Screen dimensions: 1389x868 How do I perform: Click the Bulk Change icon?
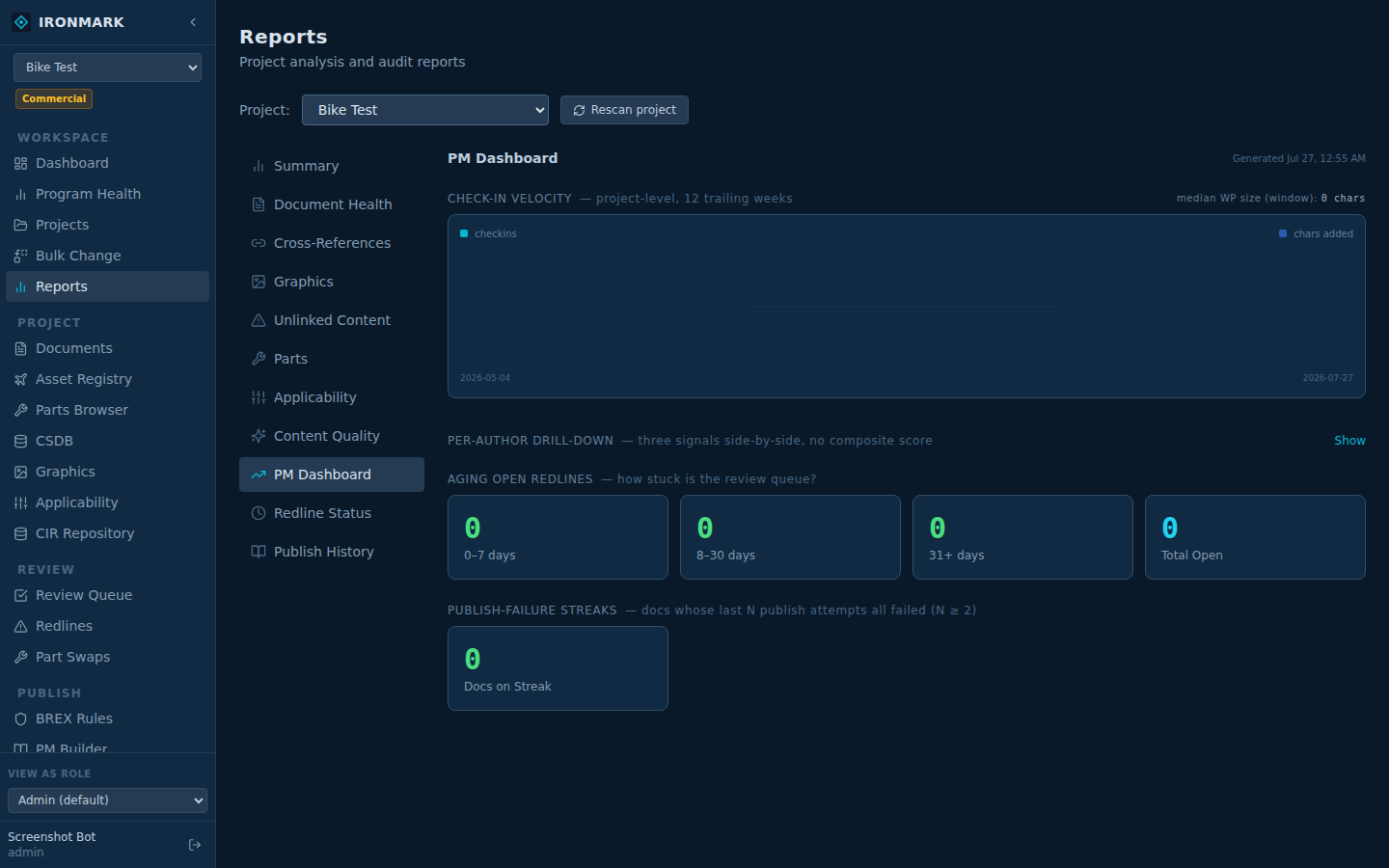click(20, 257)
